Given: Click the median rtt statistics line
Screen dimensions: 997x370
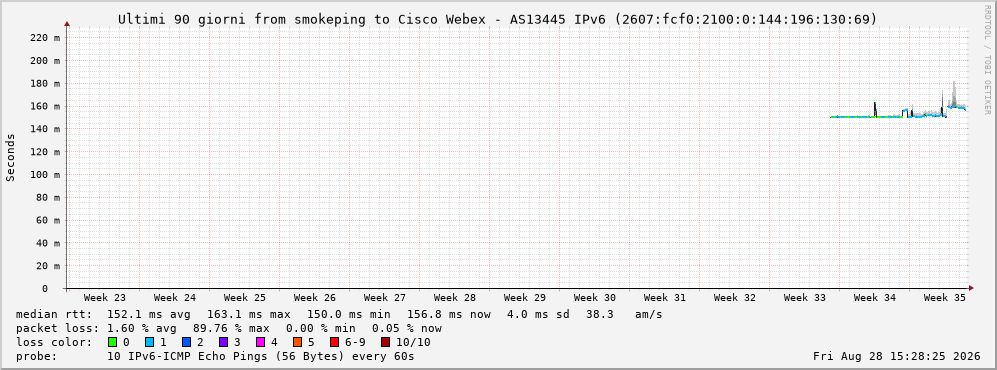Looking at the screenshot, I should (339, 315).
